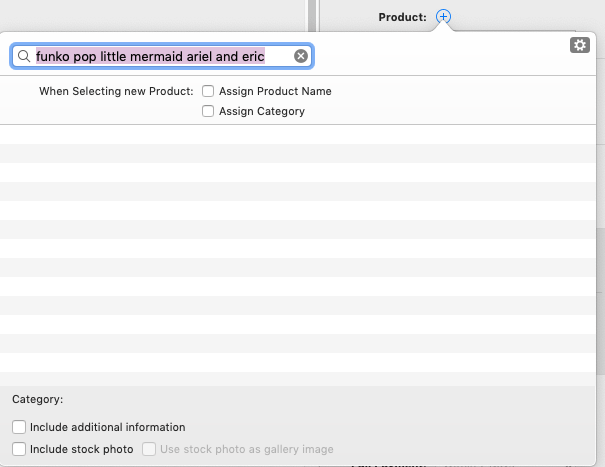Image resolution: width=605 pixels, height=467 pixels.
Task: Click the magnifying glass search icon
Action: click(x=24, y=56)
